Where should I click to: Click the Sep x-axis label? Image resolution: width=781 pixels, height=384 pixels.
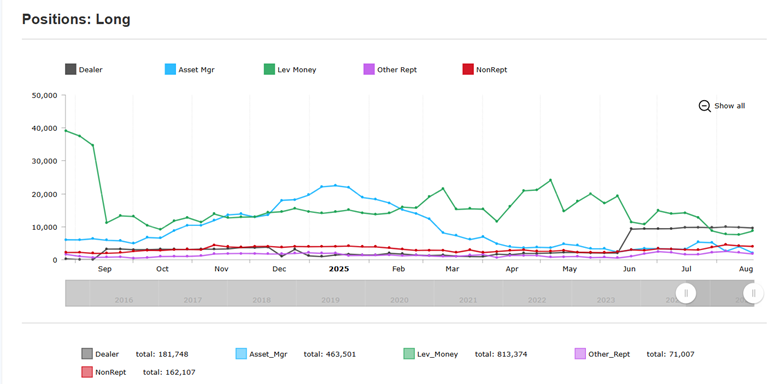pos(105,269)
